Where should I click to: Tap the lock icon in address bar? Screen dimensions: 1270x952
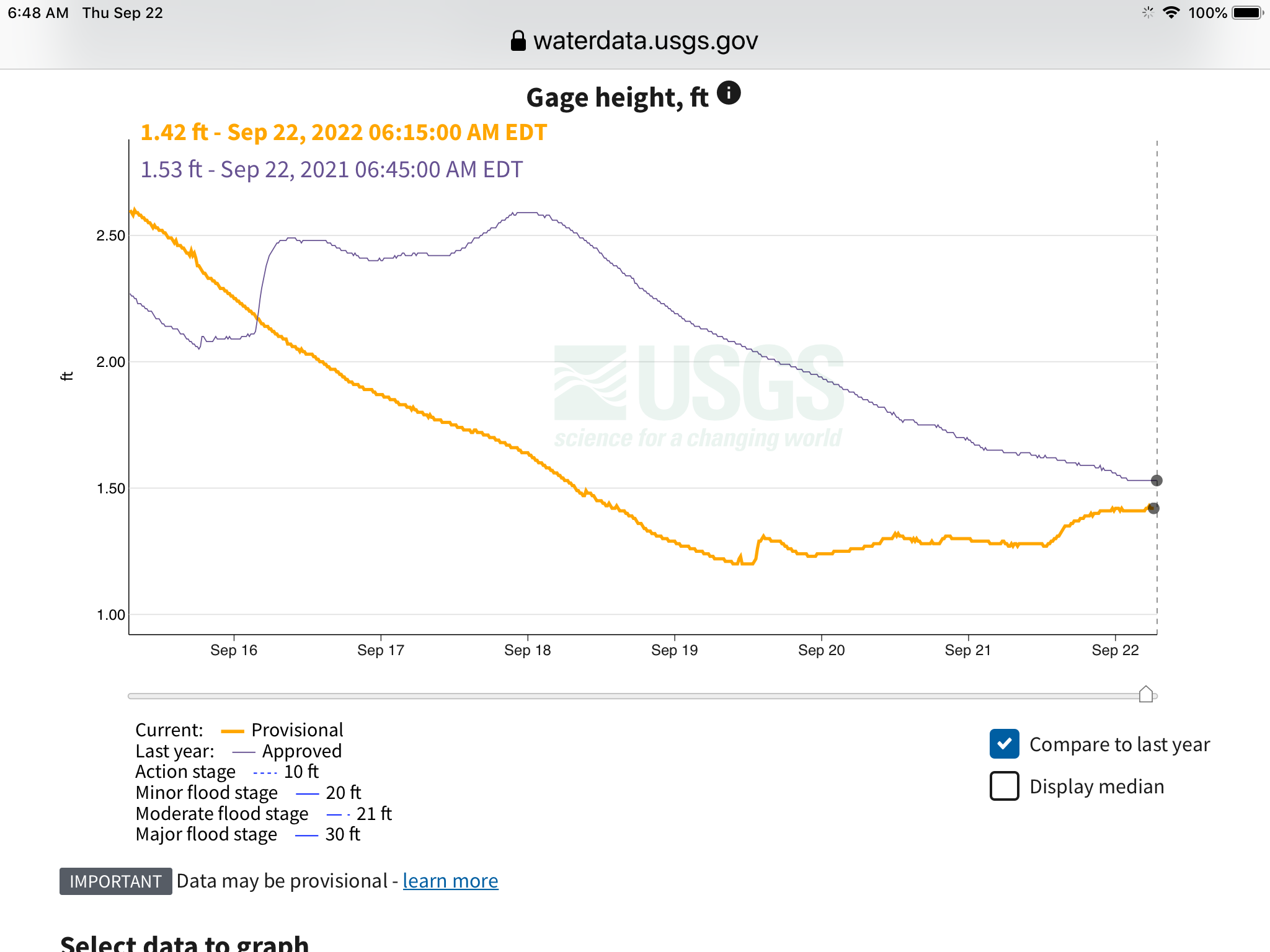[518, 41]
